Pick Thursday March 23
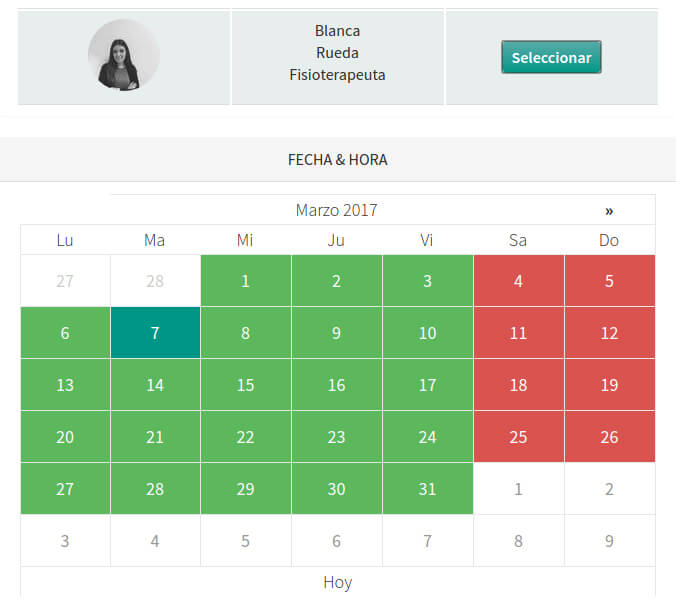This screenshot has height=601, width=676. coord(336,437)
